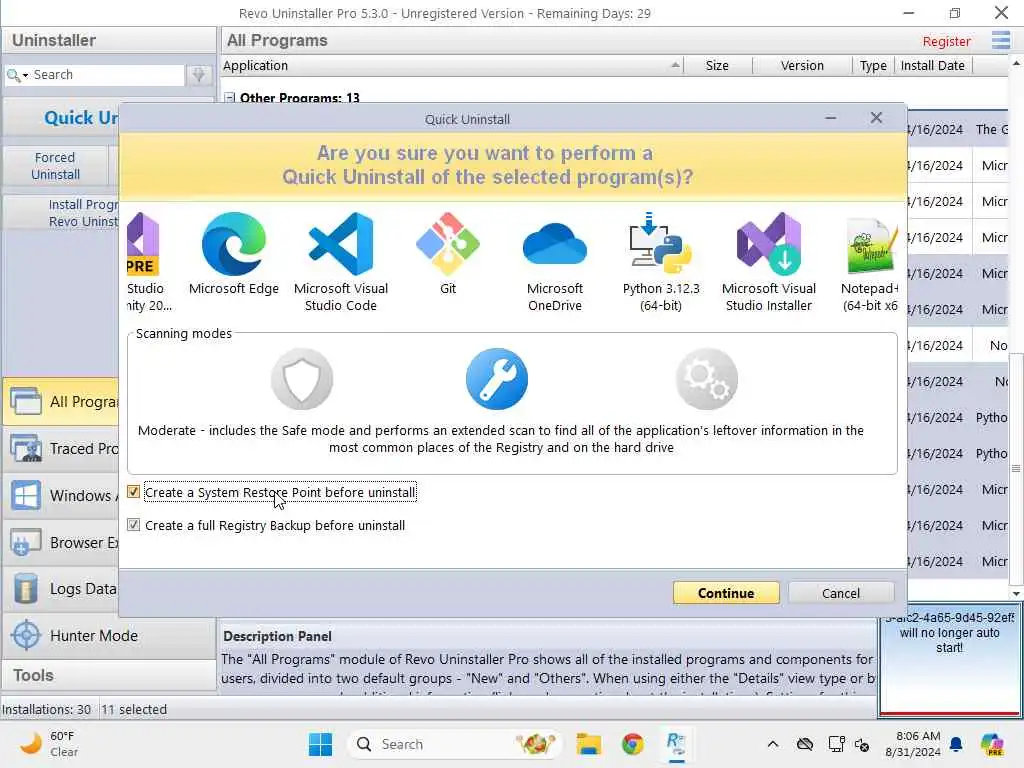Open Google Chrome from the taskbar
The image size is (1024, 768).
pyautogui.click(x=632, y=744)
